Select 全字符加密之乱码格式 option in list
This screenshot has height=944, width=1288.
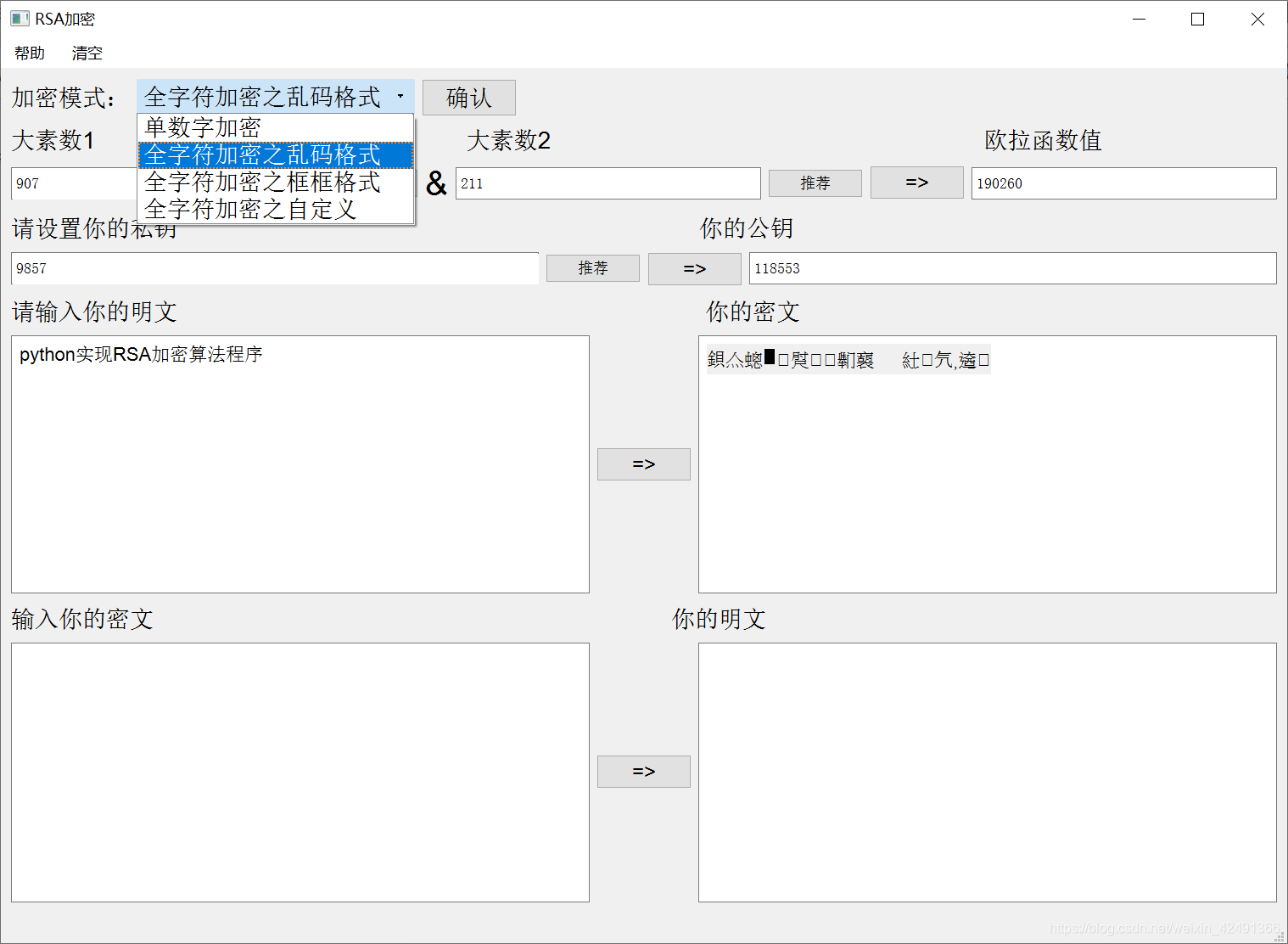[276, 155]
